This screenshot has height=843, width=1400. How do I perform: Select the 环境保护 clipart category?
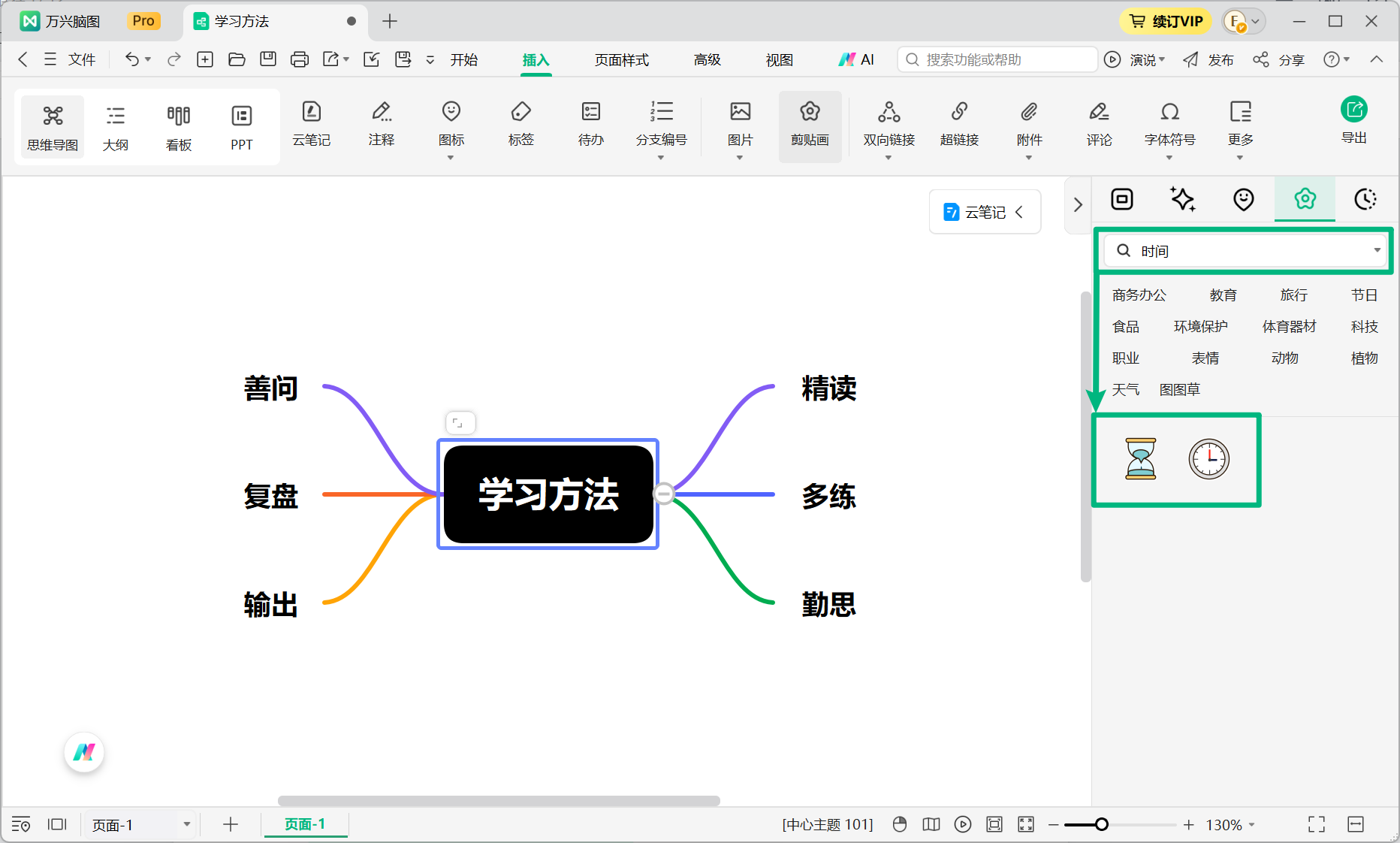(x=1200, y=327)
